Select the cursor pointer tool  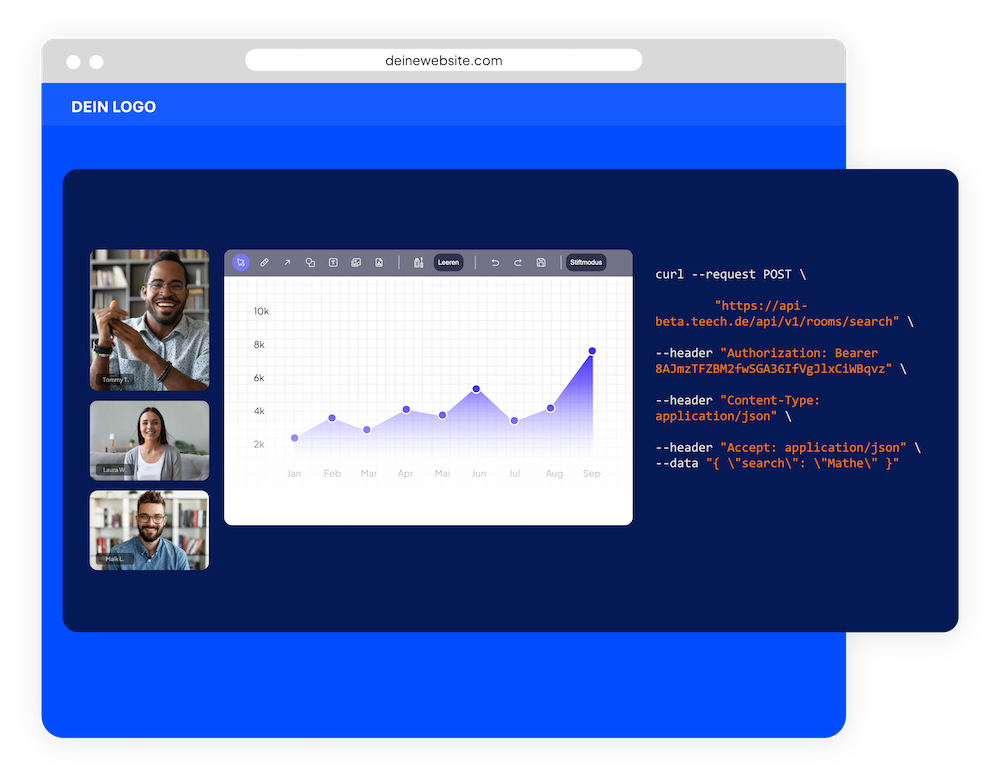coord(241,263)
